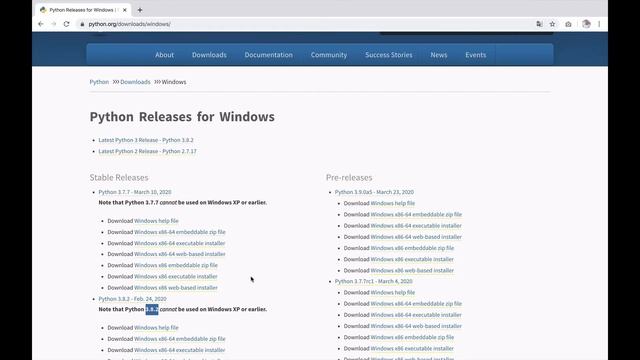Click the Python Releases for Windows heading

click(182, 117)
